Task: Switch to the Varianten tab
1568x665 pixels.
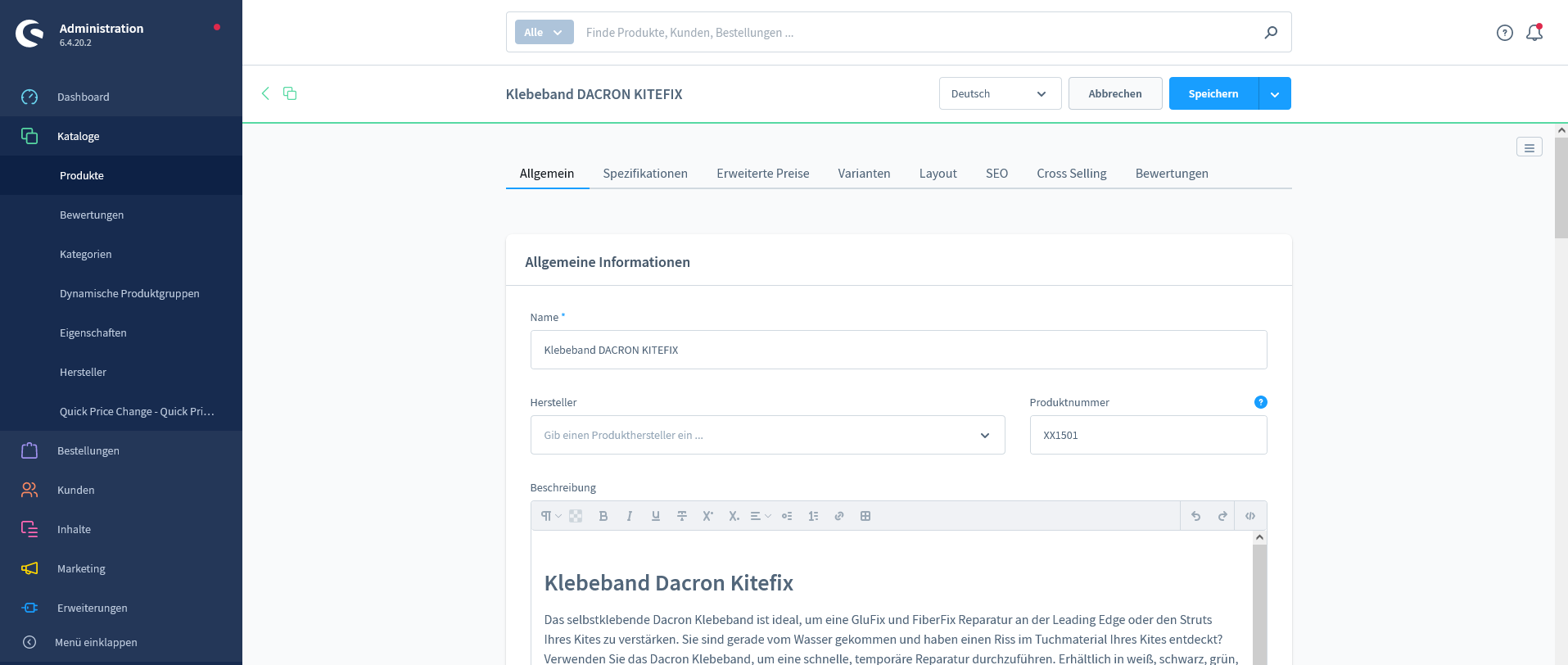Action: point(865,174)
